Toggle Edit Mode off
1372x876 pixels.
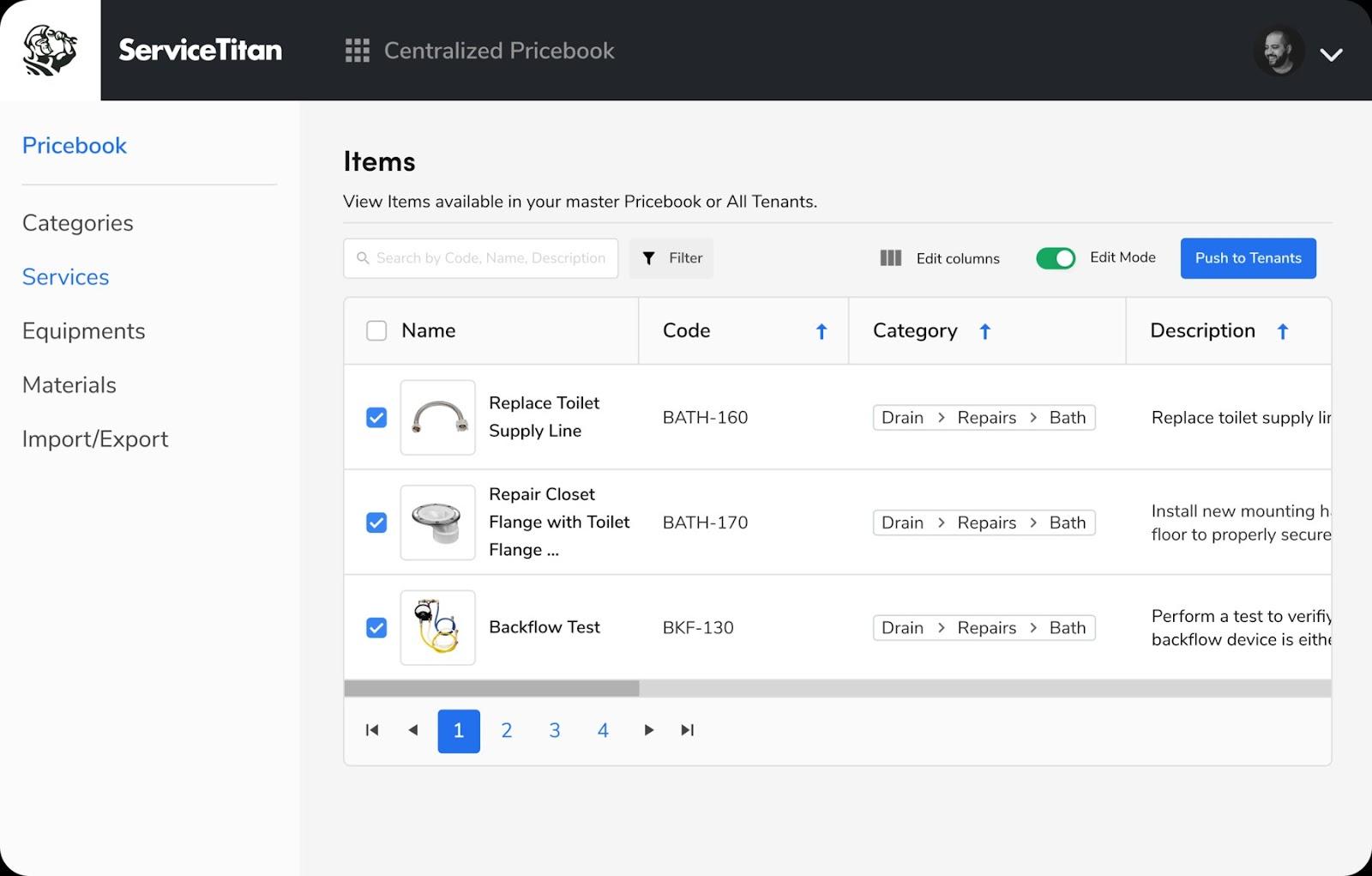click(x=1056, y=257)
